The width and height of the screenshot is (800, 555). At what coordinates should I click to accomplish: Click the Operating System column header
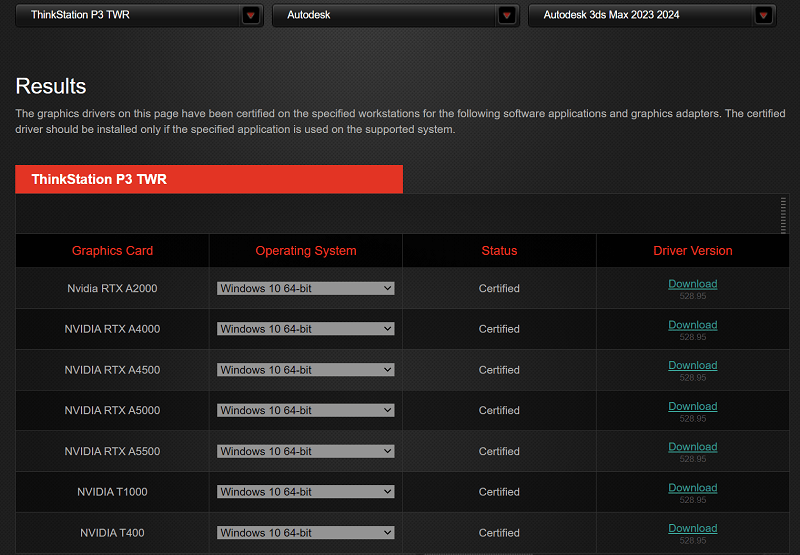306,250
